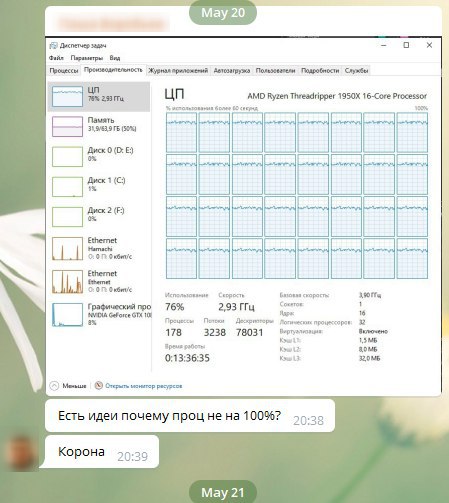The height and width of the screenshot is (503, 449).
Task: Maximize the Диспетчер задач window
Action: click(x=406, y=45)
